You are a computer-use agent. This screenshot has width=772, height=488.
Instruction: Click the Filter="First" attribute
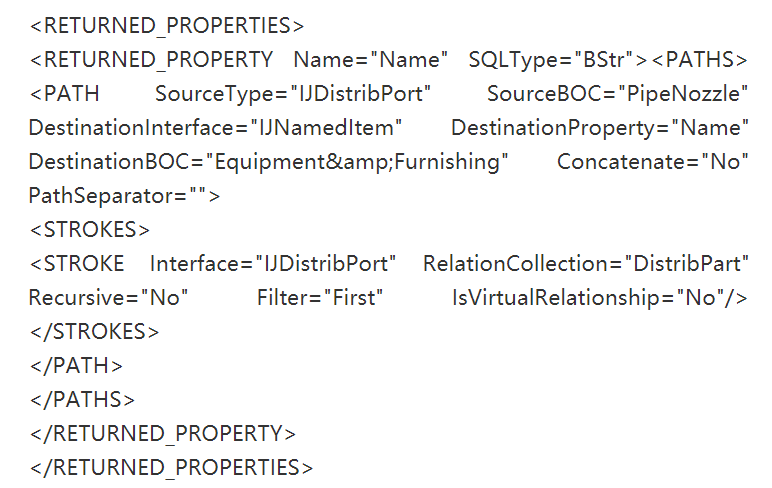pyautogui.click(x=320, y=297)
